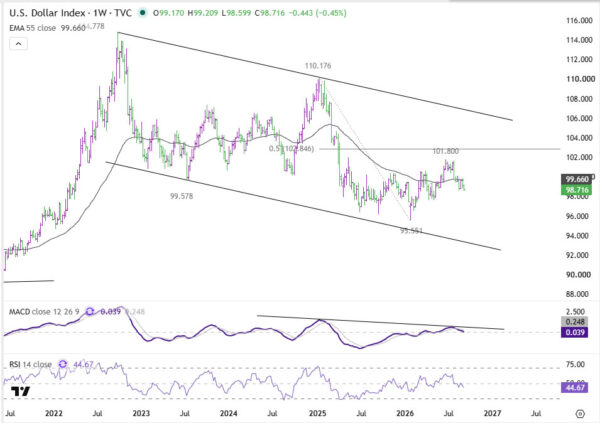Select the EMA 55 close indicator legend
This screenshot has width=600, height=423.
coord(33,28)
